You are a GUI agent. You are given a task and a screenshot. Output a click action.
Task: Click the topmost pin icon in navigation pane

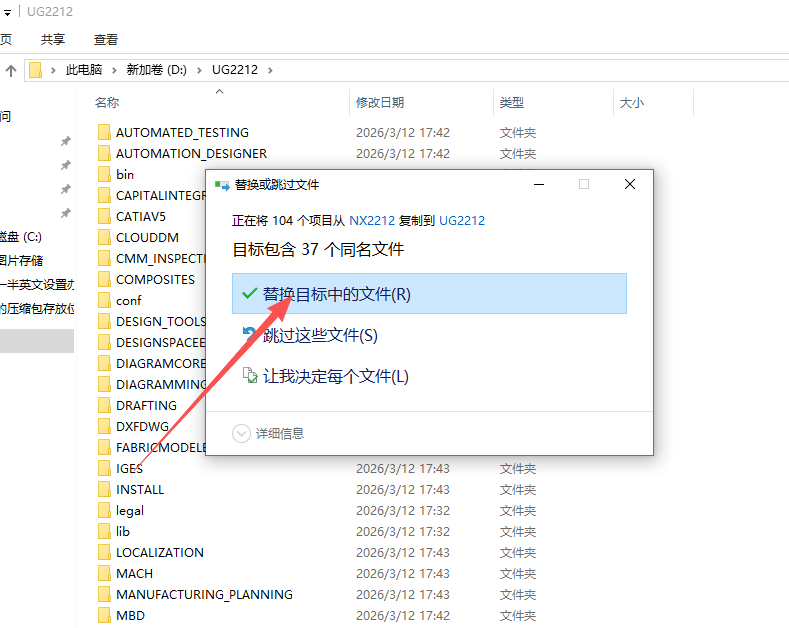65,141
